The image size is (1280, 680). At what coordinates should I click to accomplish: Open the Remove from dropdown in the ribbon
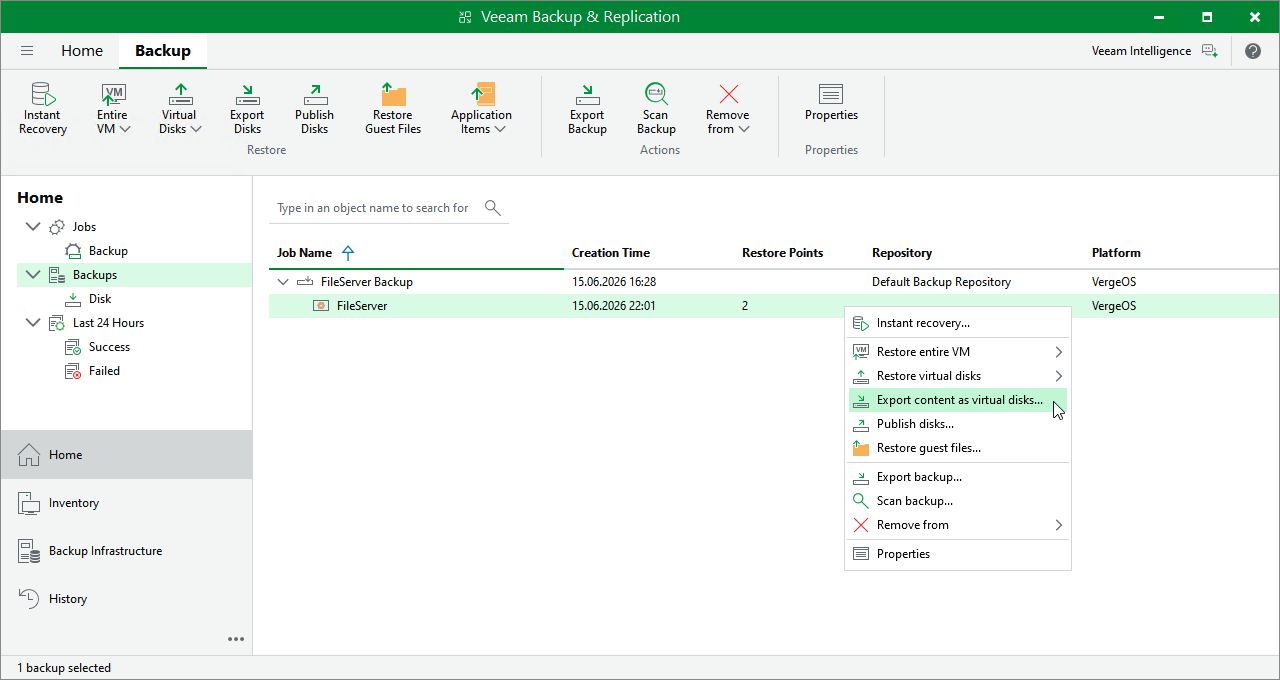coord(728,109)
